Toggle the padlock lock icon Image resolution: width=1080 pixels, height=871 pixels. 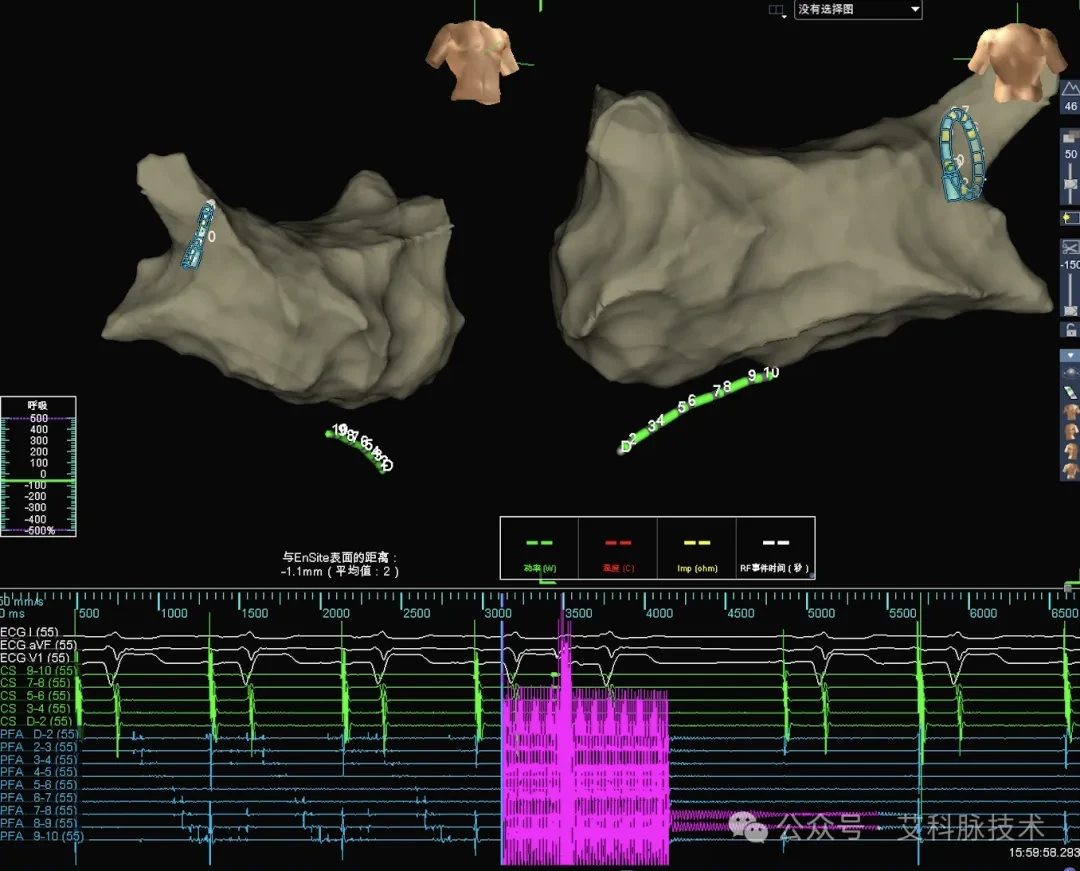tap(1070, 330)
